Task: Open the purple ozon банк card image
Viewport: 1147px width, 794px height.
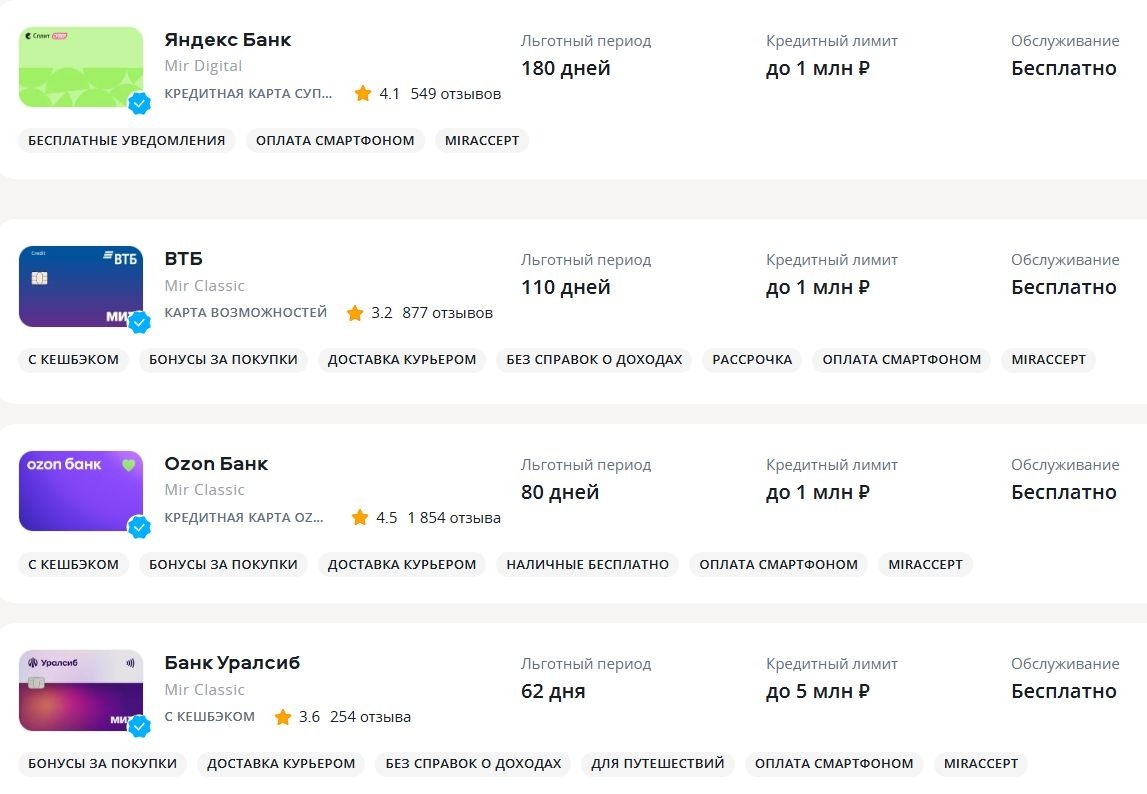Action: click(81, 491)
